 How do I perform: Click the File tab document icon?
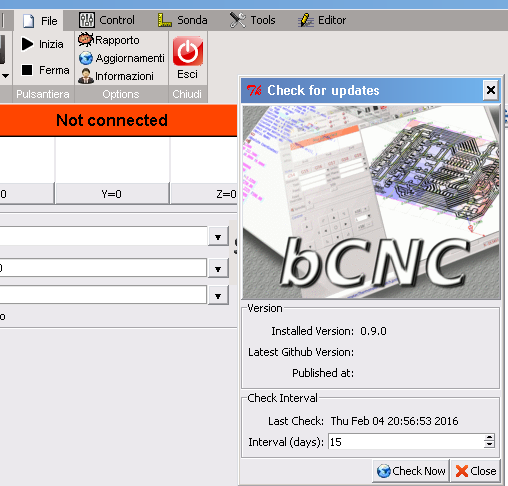click(29, 21)
